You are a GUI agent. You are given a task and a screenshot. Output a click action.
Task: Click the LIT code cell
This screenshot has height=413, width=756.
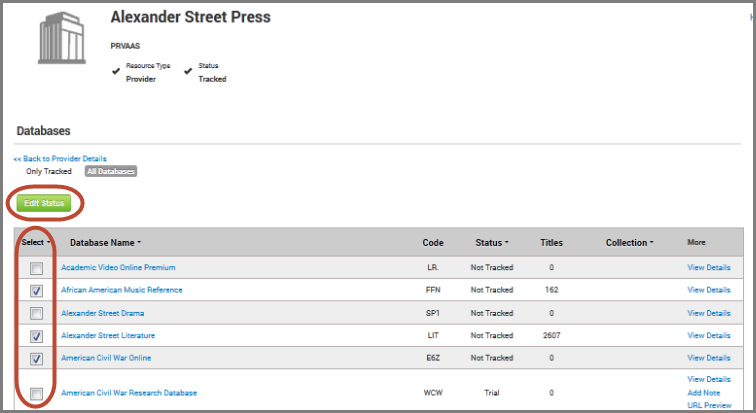tap(433, 335)
